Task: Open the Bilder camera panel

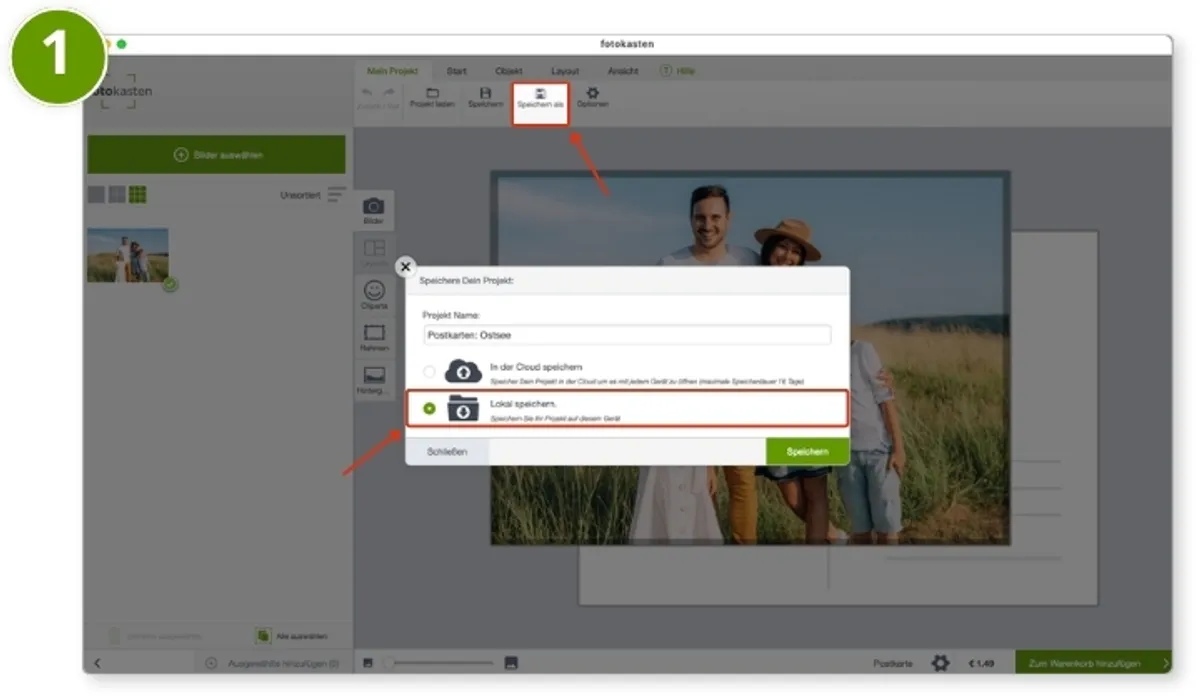Action: [373, 209]
